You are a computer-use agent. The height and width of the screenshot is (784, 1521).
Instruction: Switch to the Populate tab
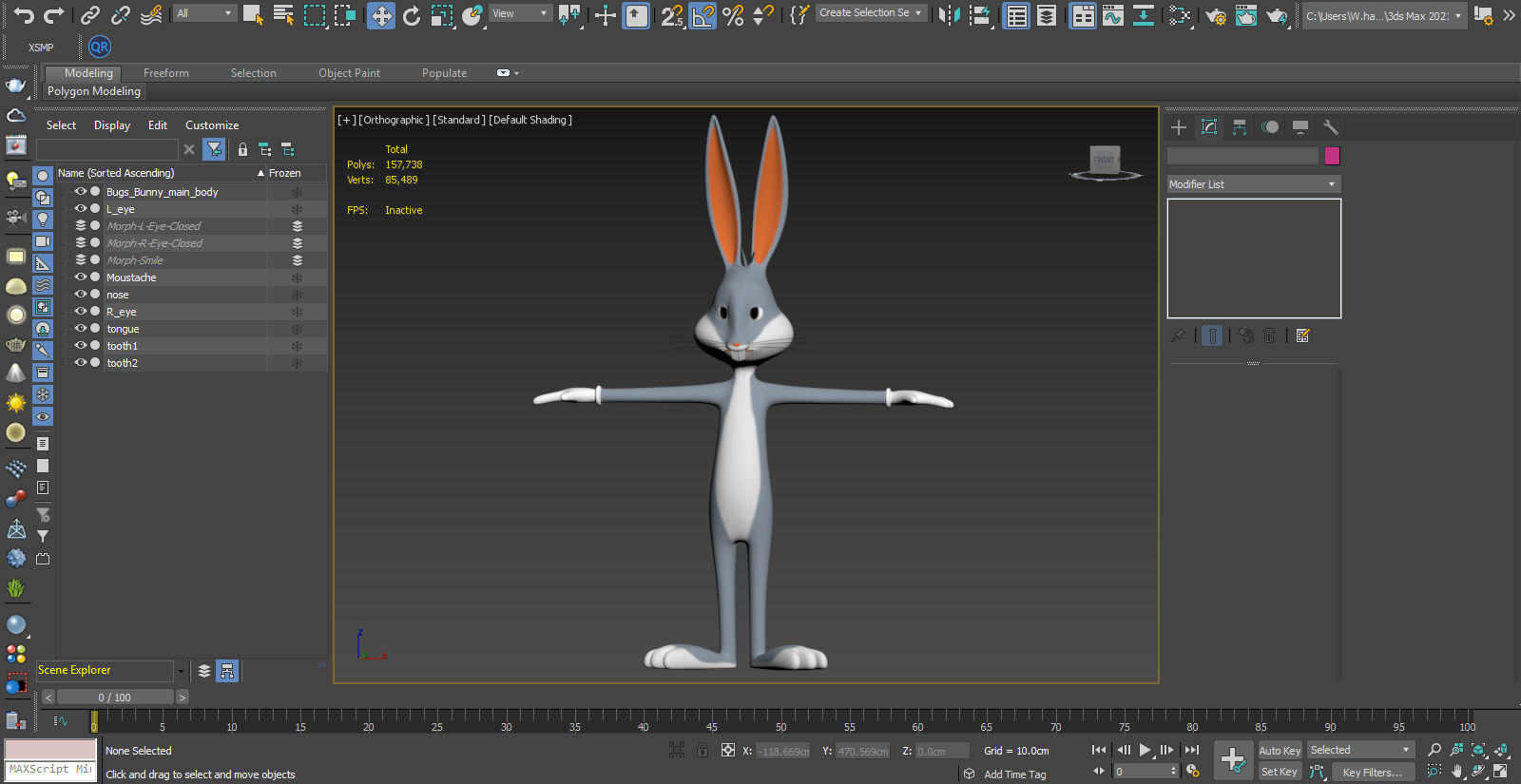tap(444, 73)
